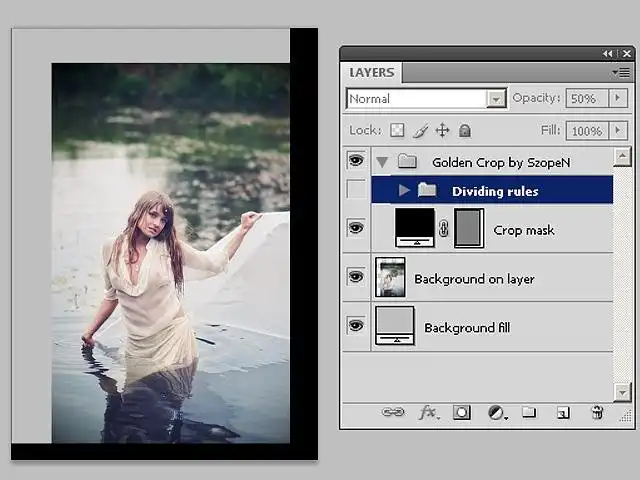Click the layers list scroll down arrow
Image resolution: width=640 pixels, height=480 pixels.
[622, 393]
